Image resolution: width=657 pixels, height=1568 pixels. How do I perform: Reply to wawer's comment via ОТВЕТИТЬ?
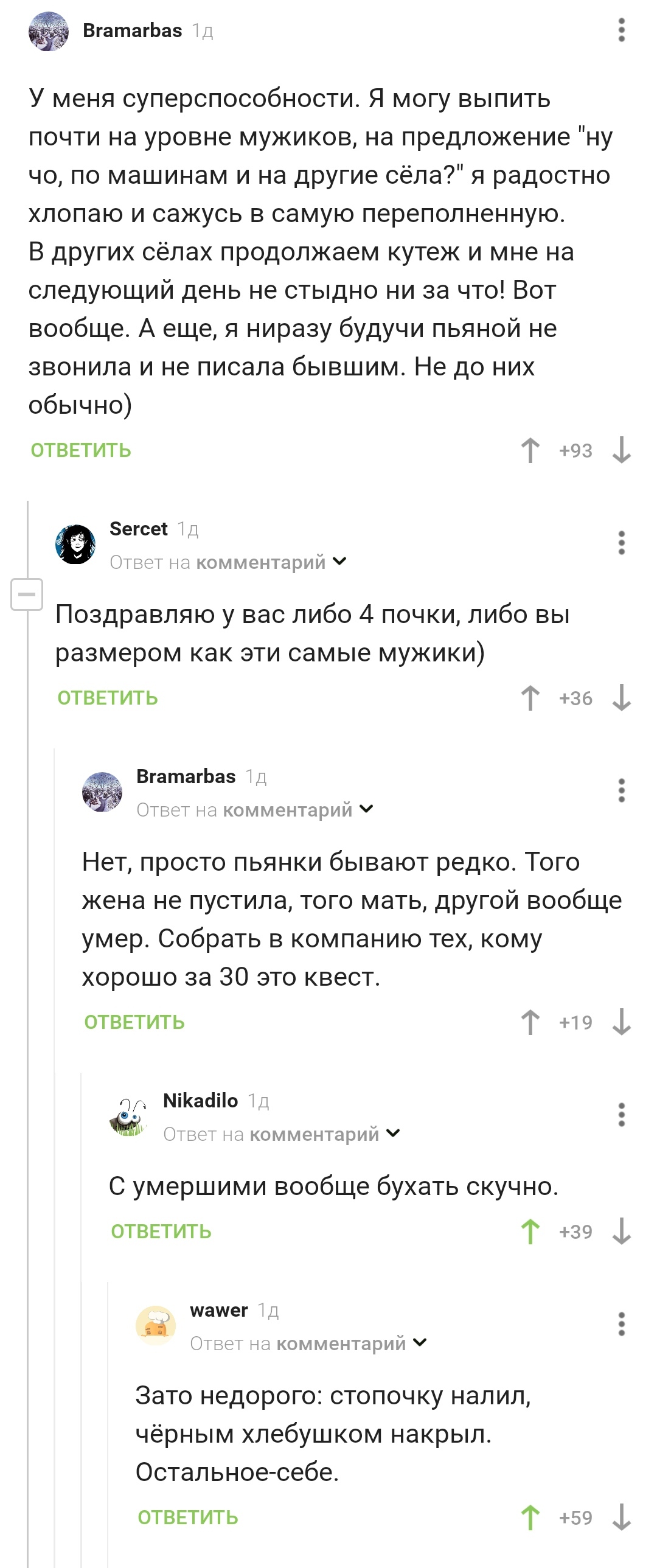188,1517
